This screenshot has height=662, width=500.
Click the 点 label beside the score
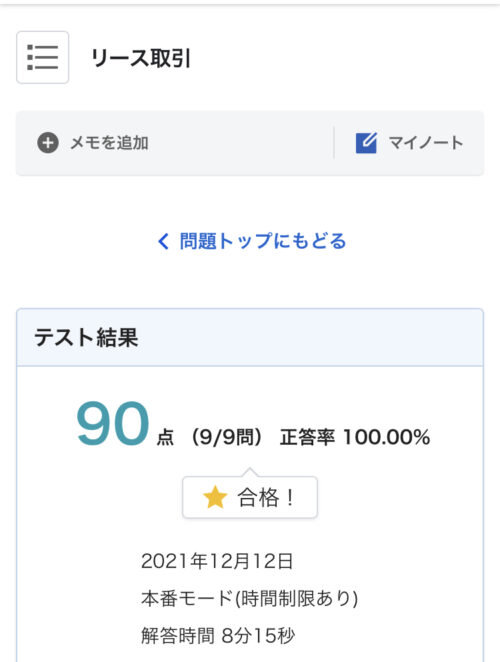[x=165, y=437]
